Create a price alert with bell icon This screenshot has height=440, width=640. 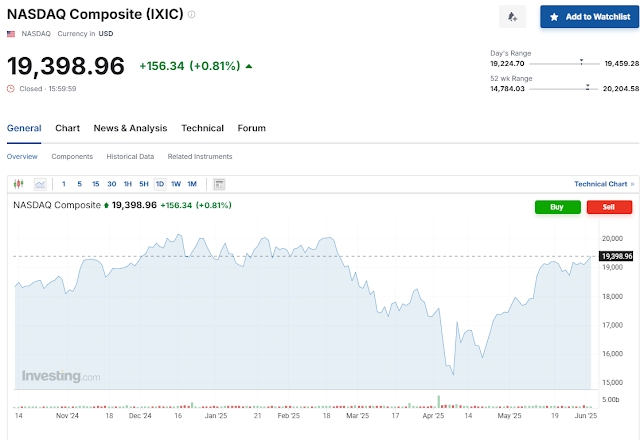pos(512,17)
